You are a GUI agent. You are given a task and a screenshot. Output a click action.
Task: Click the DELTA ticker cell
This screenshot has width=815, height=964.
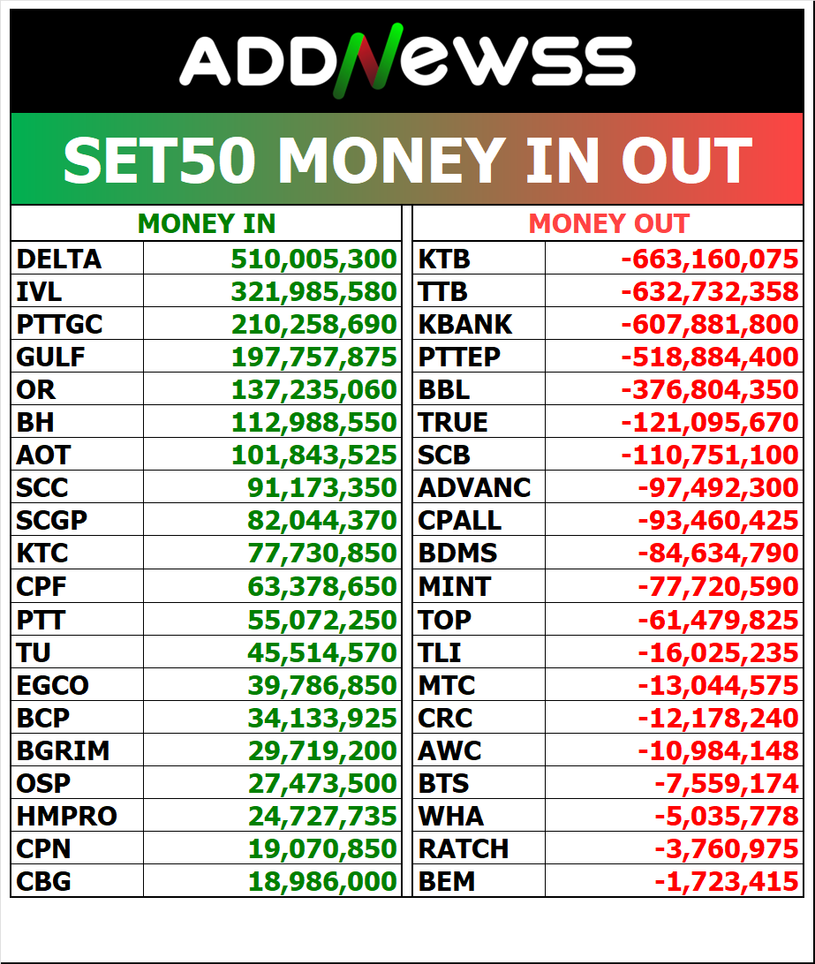pyautogui.click(x=59, y=260)
